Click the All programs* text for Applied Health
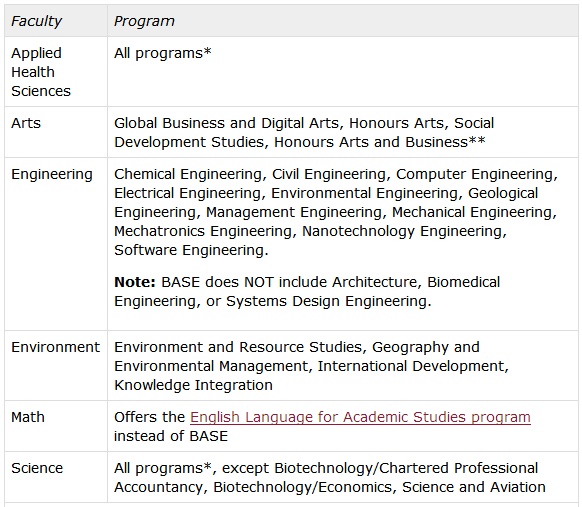Image resolution: width=582 pixels, height=507 pixels. click(163, 53)
